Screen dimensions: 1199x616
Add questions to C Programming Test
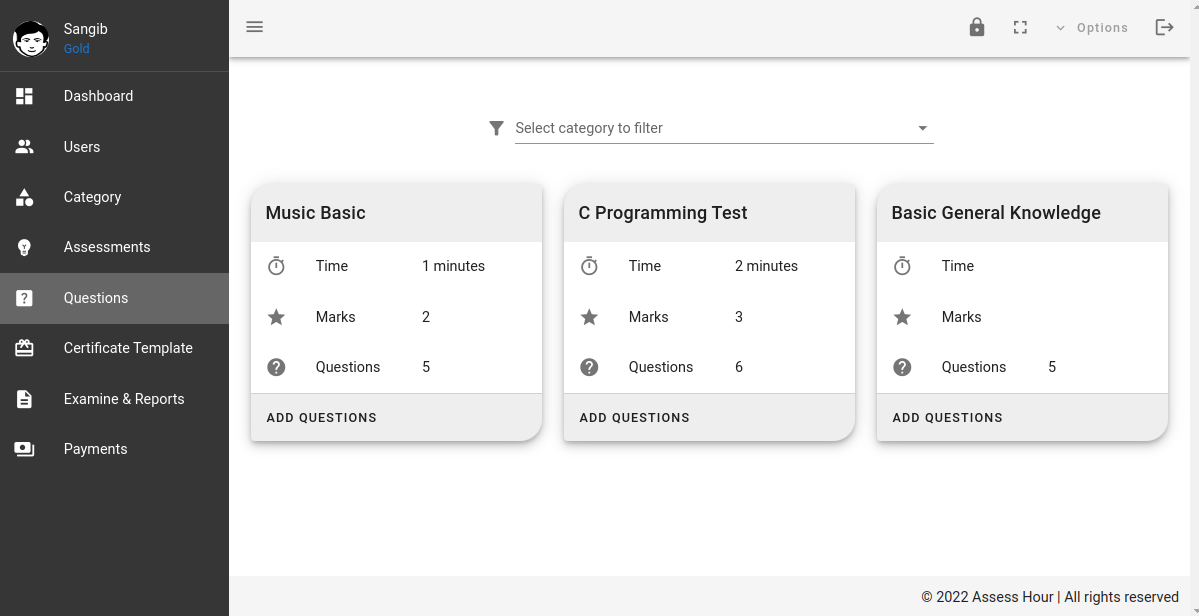click(x=635, y=418)
